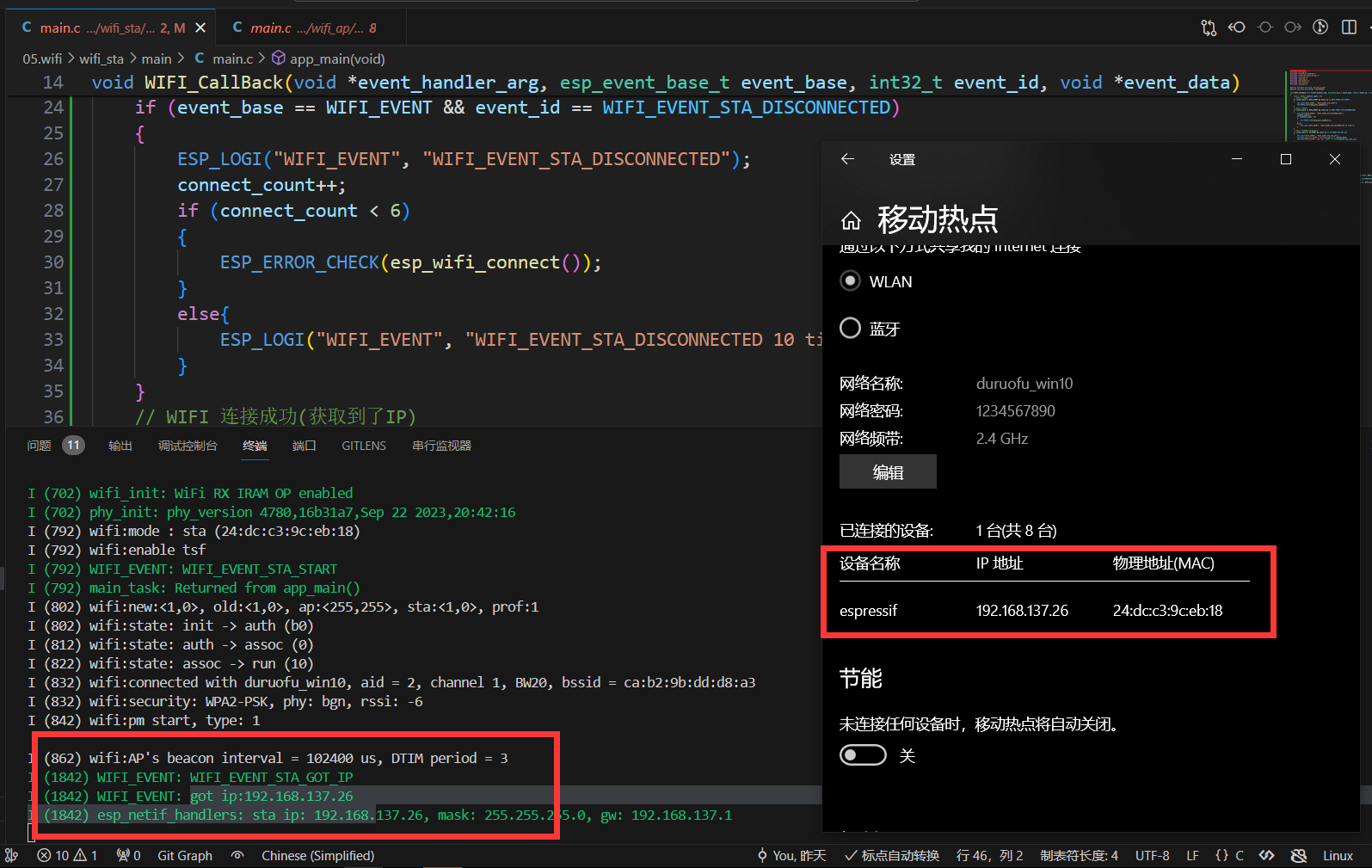Viewport: 1372px width, 868px height.
Task: Switch to wifi_ap main.c editor tab
Action: [x=305, y=28]
